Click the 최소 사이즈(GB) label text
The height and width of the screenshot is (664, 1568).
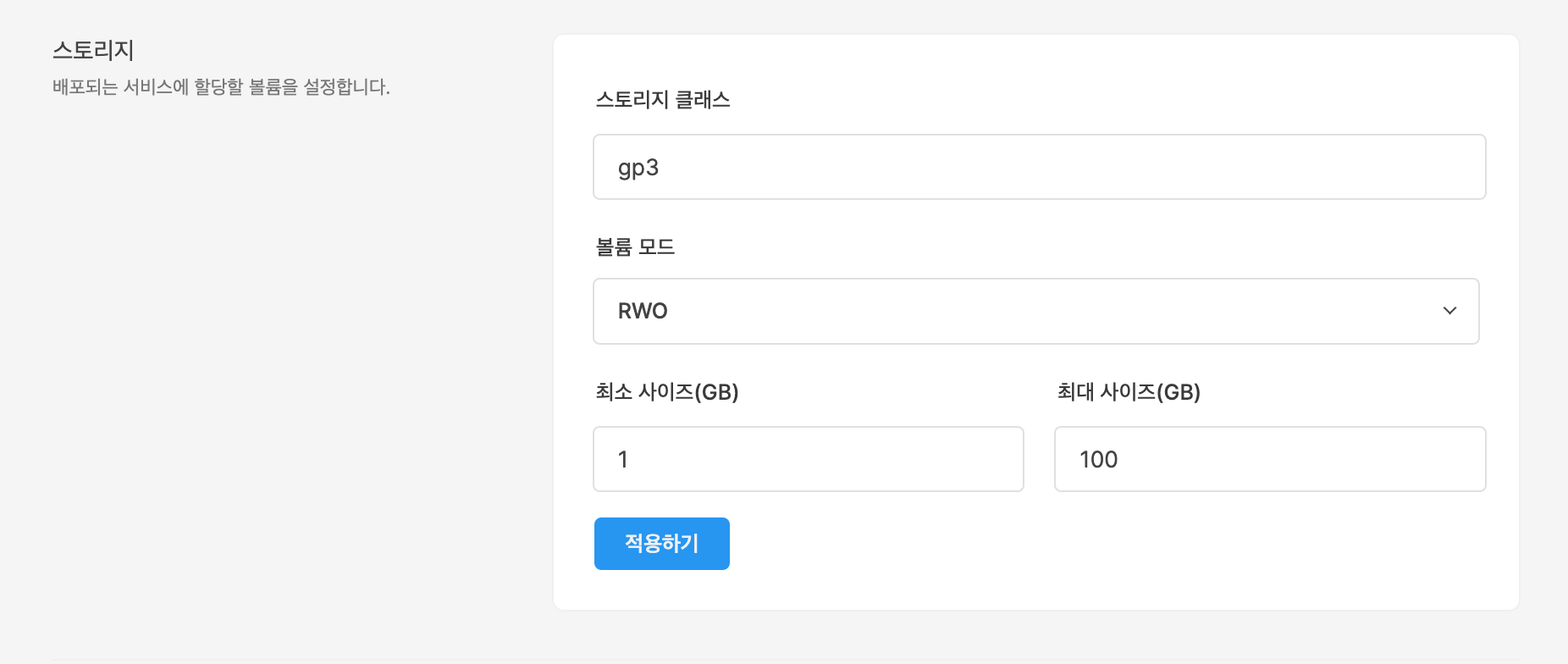[x=667, y=392]
